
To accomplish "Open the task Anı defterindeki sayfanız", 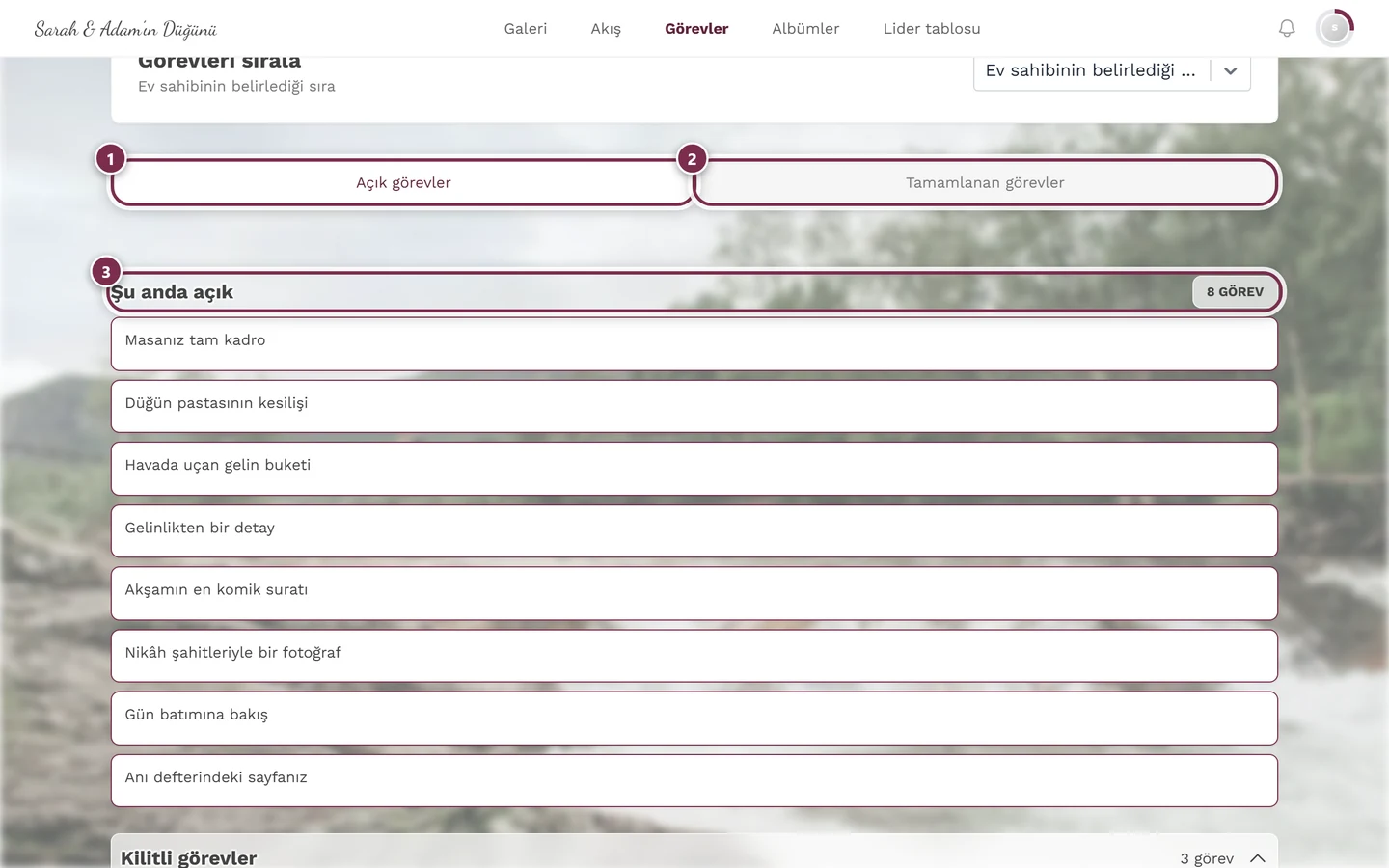I will (694, 780).
